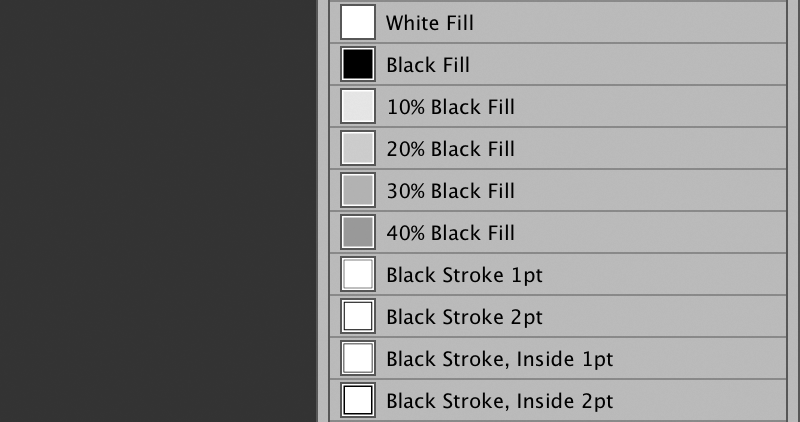Choose the 10% Black Fill text label
The width and height of the screenshot is (800, 422).
point(451,107)
